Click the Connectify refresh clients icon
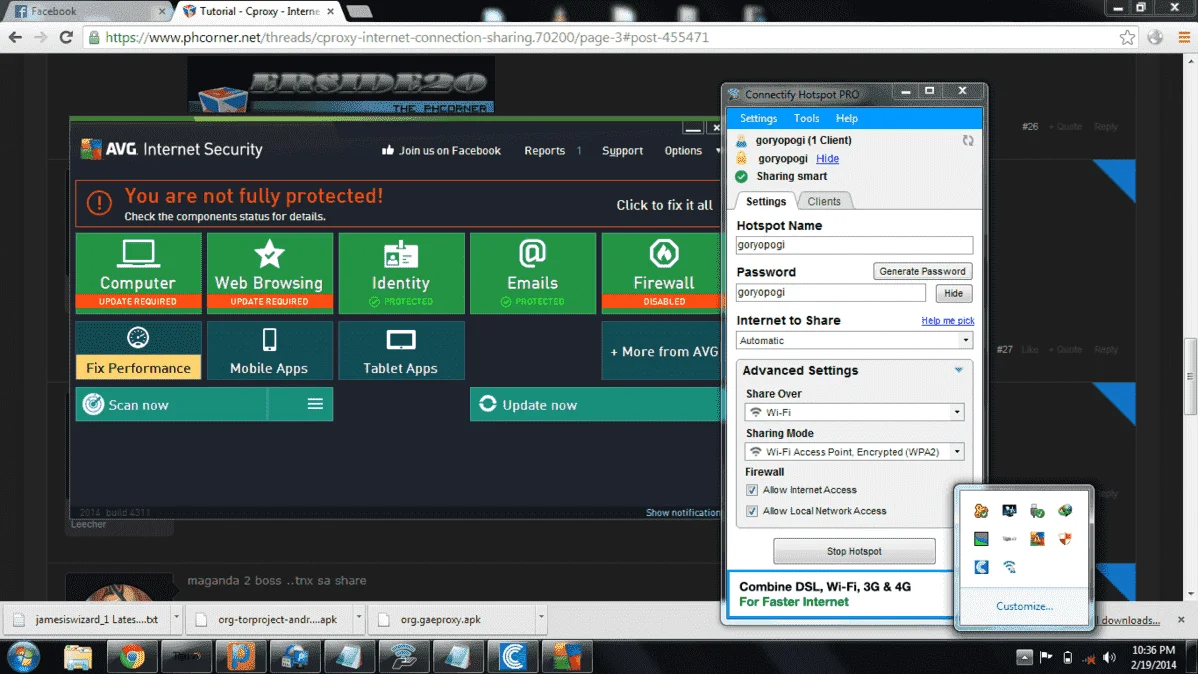1198x674 pixels. (x=967, y=141)
